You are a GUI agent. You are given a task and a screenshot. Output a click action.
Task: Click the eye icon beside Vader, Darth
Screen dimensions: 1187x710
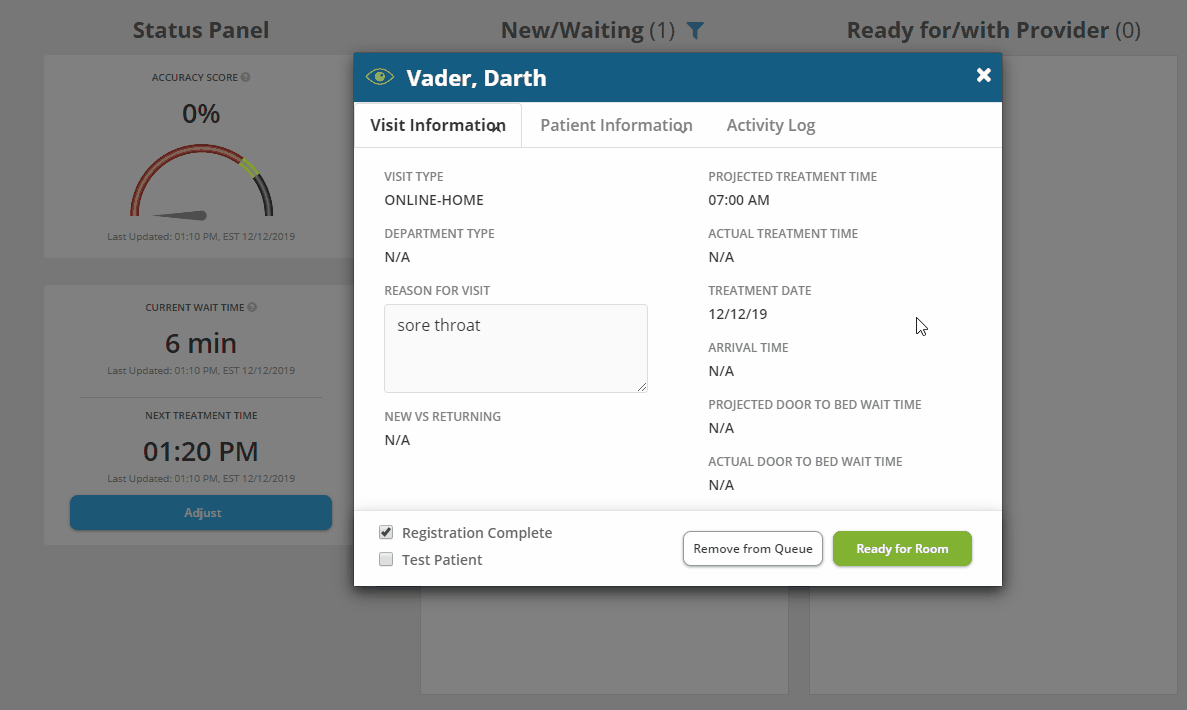tap(380, 77)
